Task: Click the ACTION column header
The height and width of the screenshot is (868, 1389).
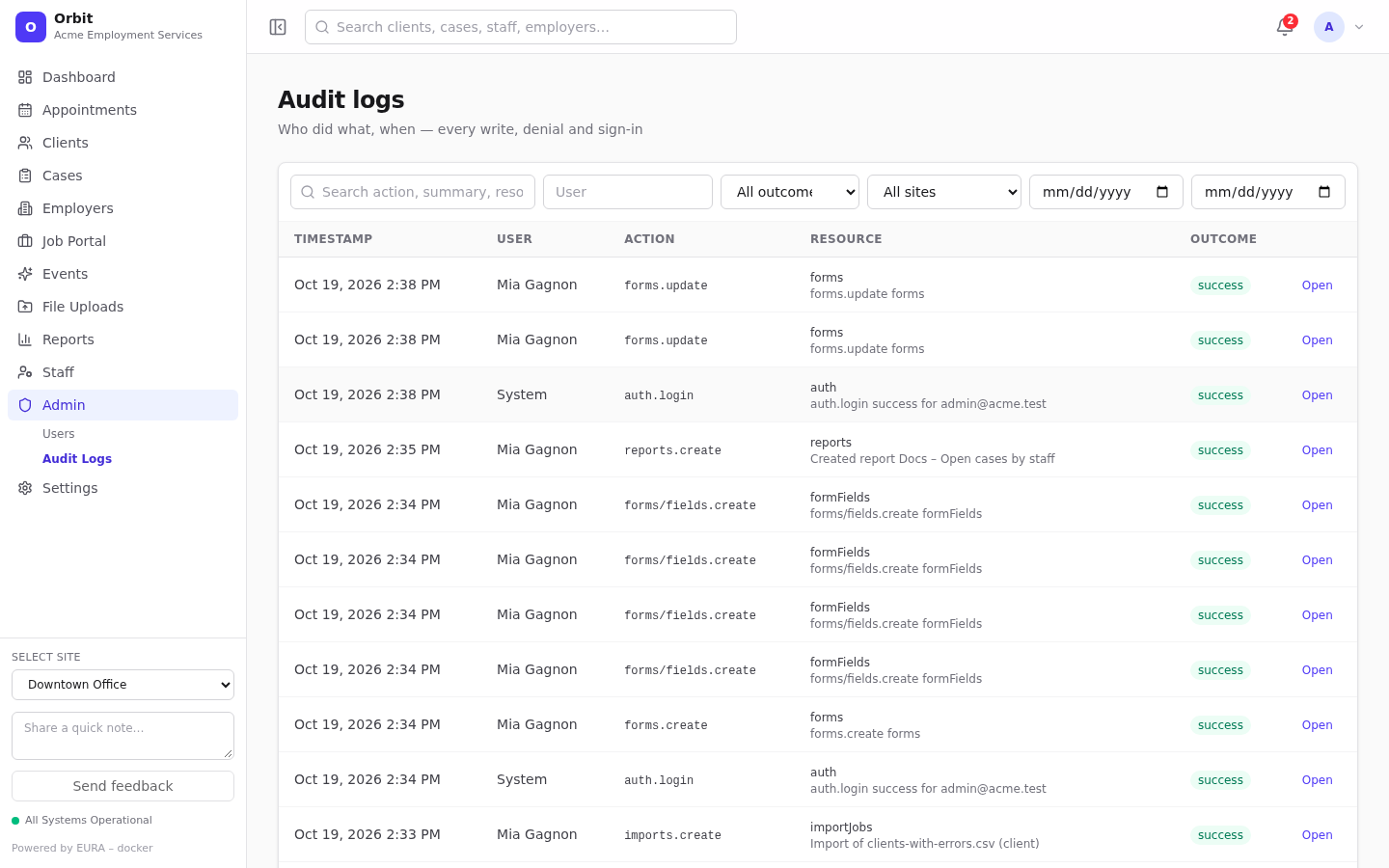Action: pos(649,239)
